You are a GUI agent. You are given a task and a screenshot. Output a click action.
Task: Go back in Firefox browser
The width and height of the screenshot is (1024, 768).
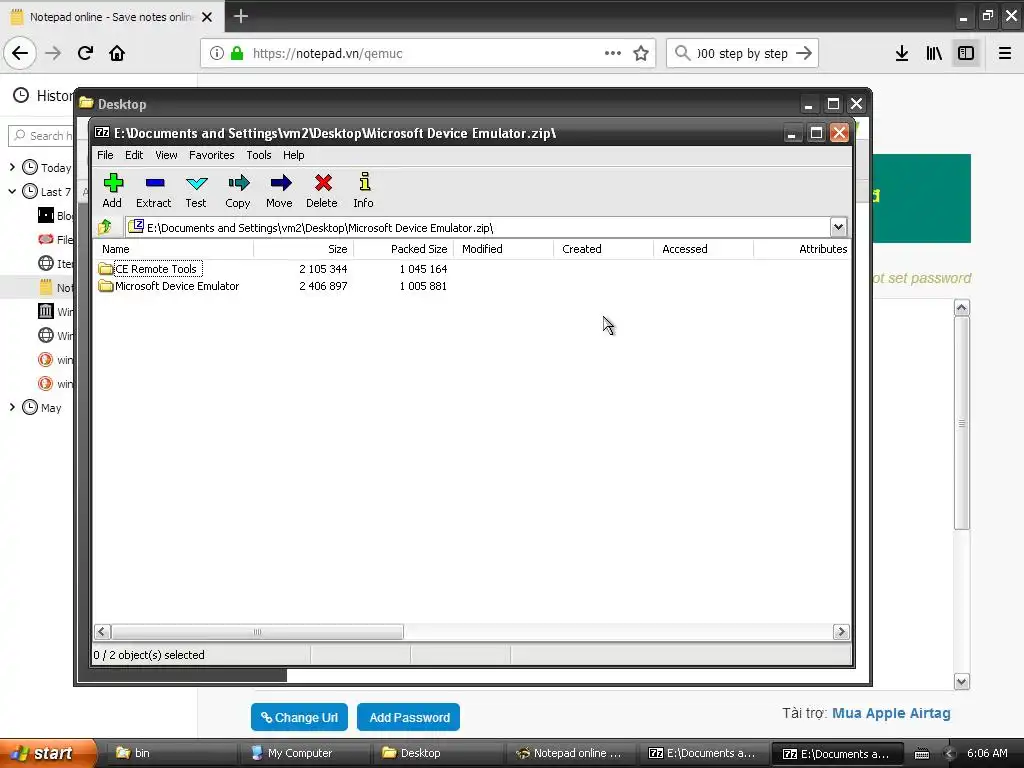tap(20, 53)
